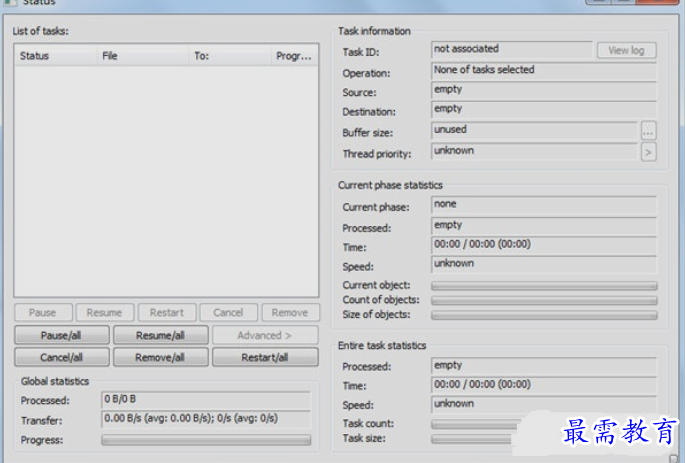Pause all tasks with Pause/all

tap(62, 335)
